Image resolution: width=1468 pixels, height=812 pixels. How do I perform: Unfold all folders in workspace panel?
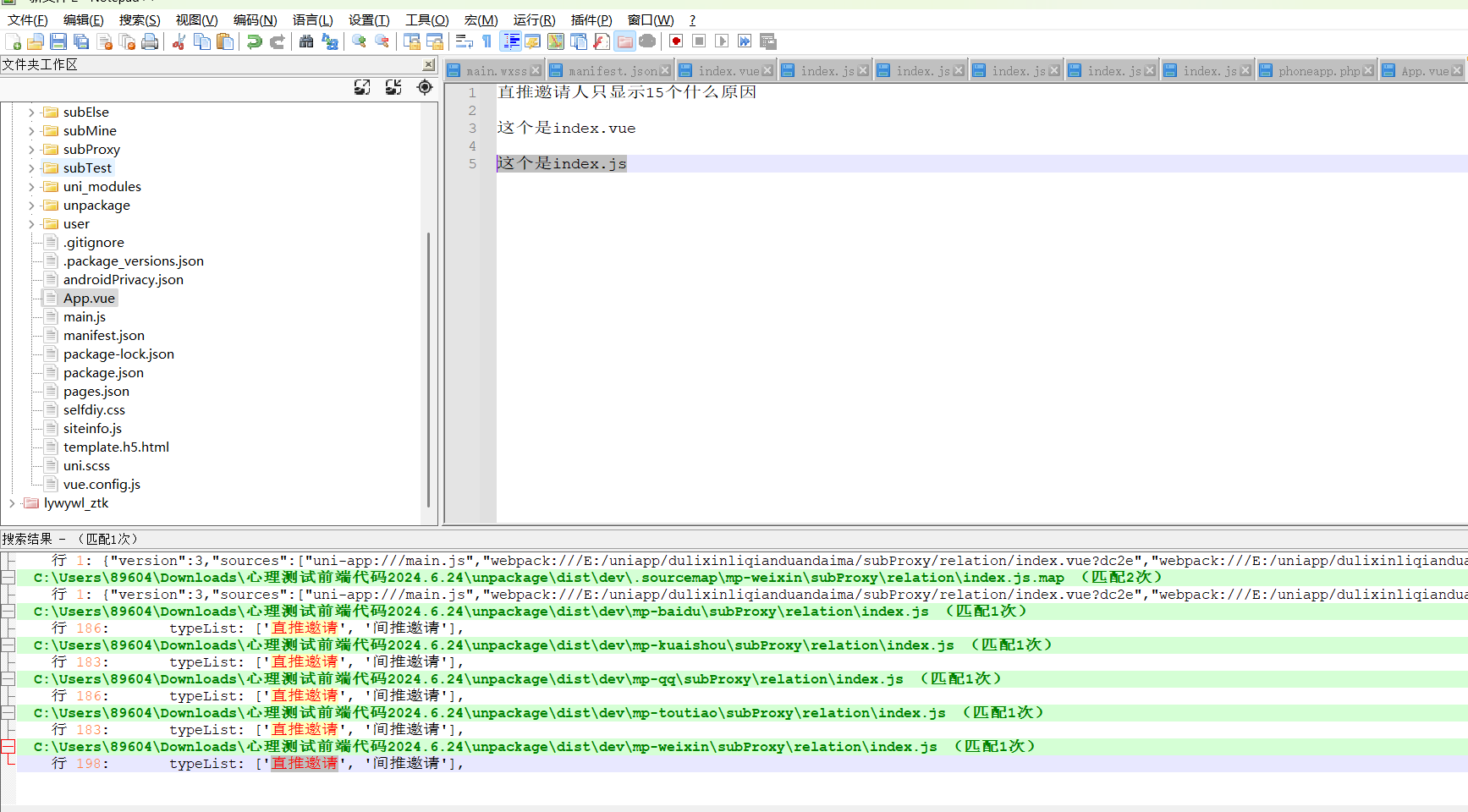[362, 87]
